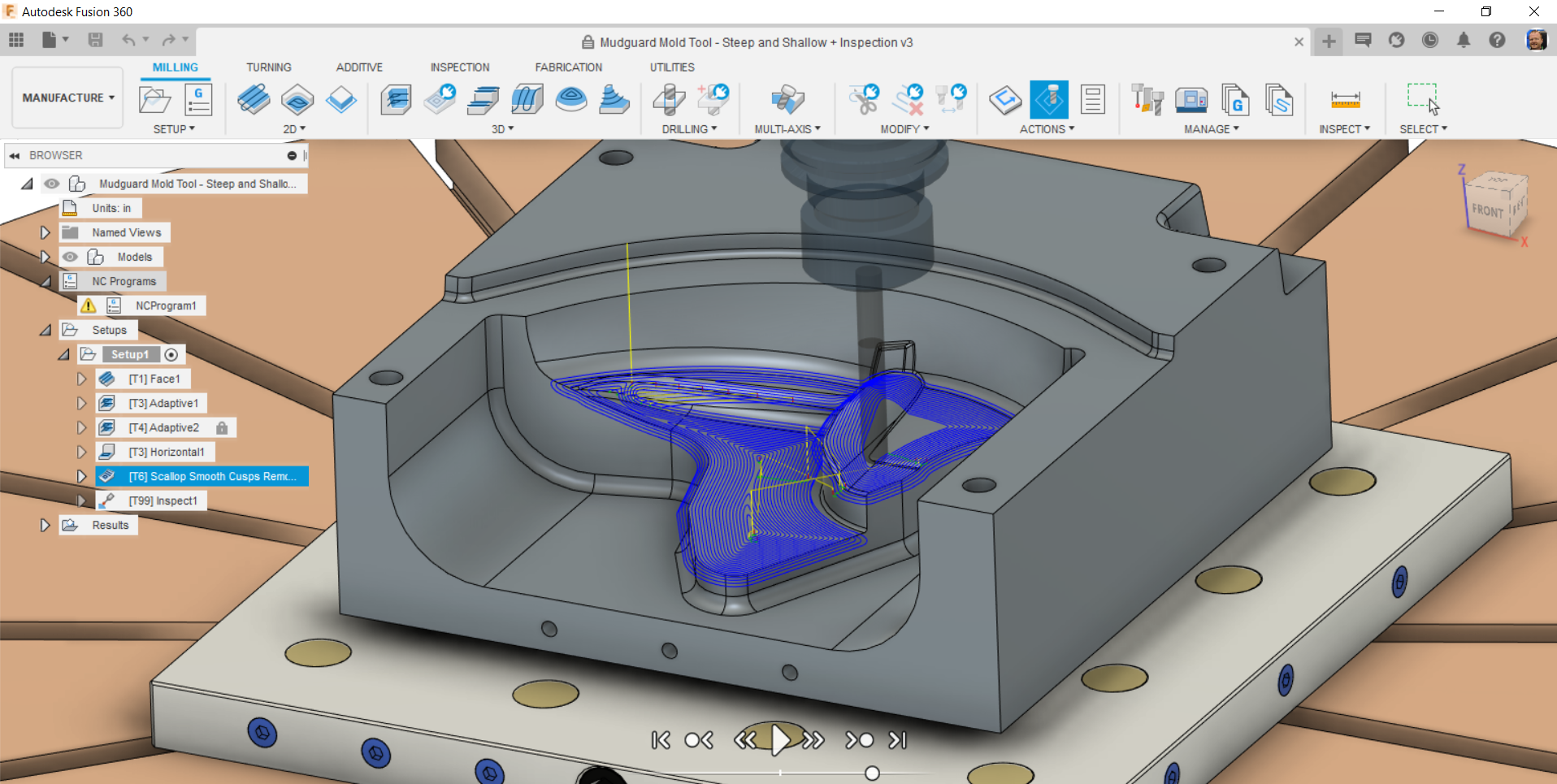
Task: Click the highlighted Simulate icon
Action: pos(1049,101)
